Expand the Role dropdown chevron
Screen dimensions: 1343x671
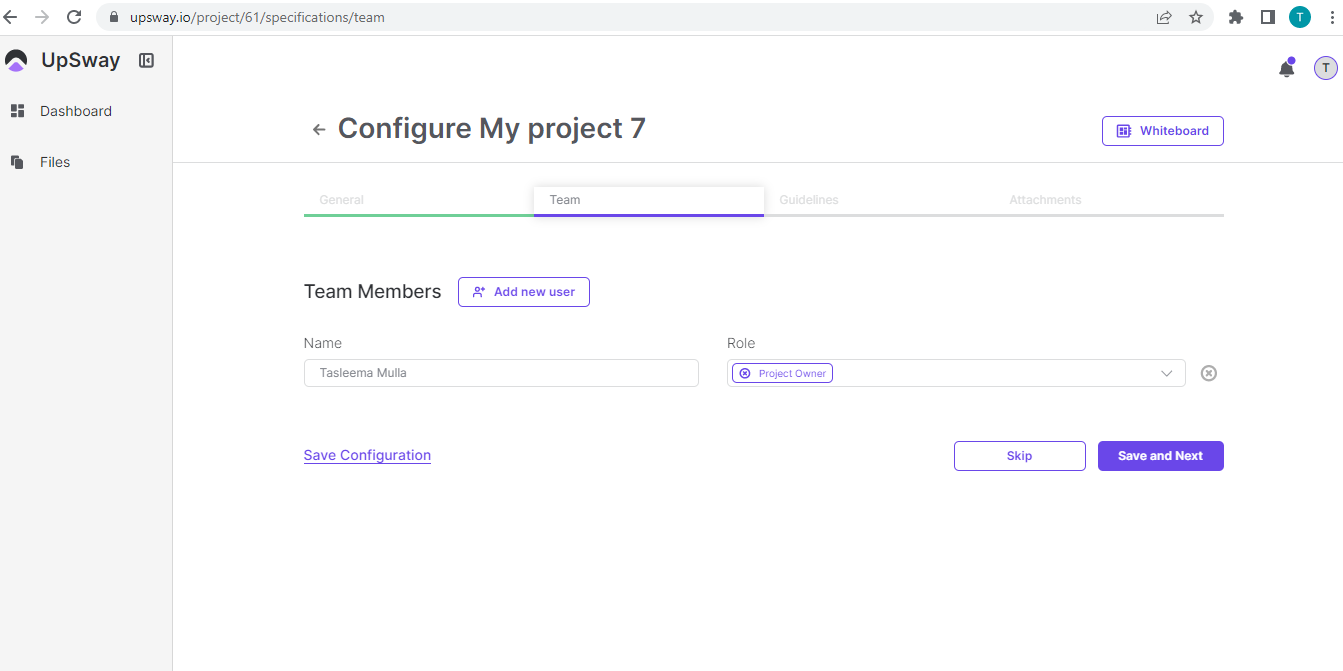pyautogui.click(x=1166, y=373)
